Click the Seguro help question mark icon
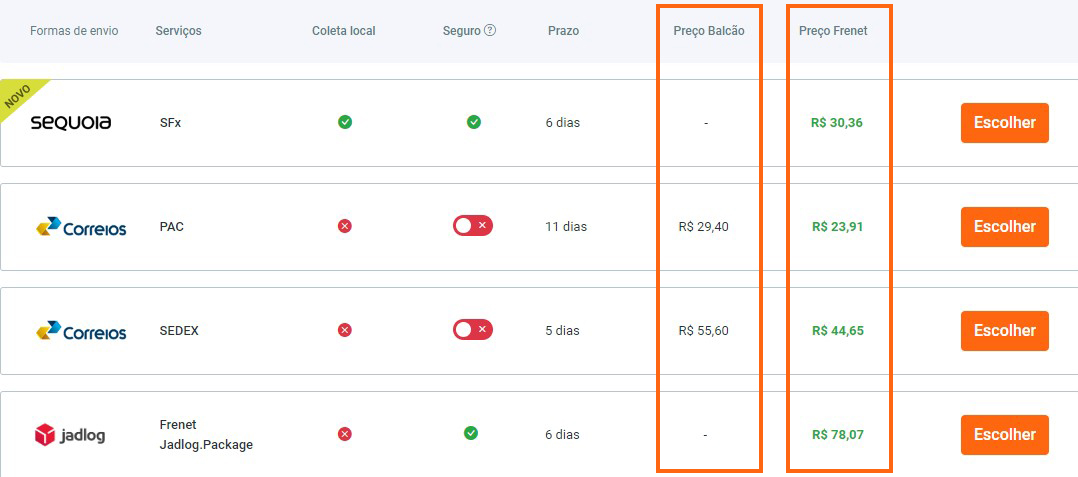This screenshot has width=1078, height=477. click(x=490, y=30)
